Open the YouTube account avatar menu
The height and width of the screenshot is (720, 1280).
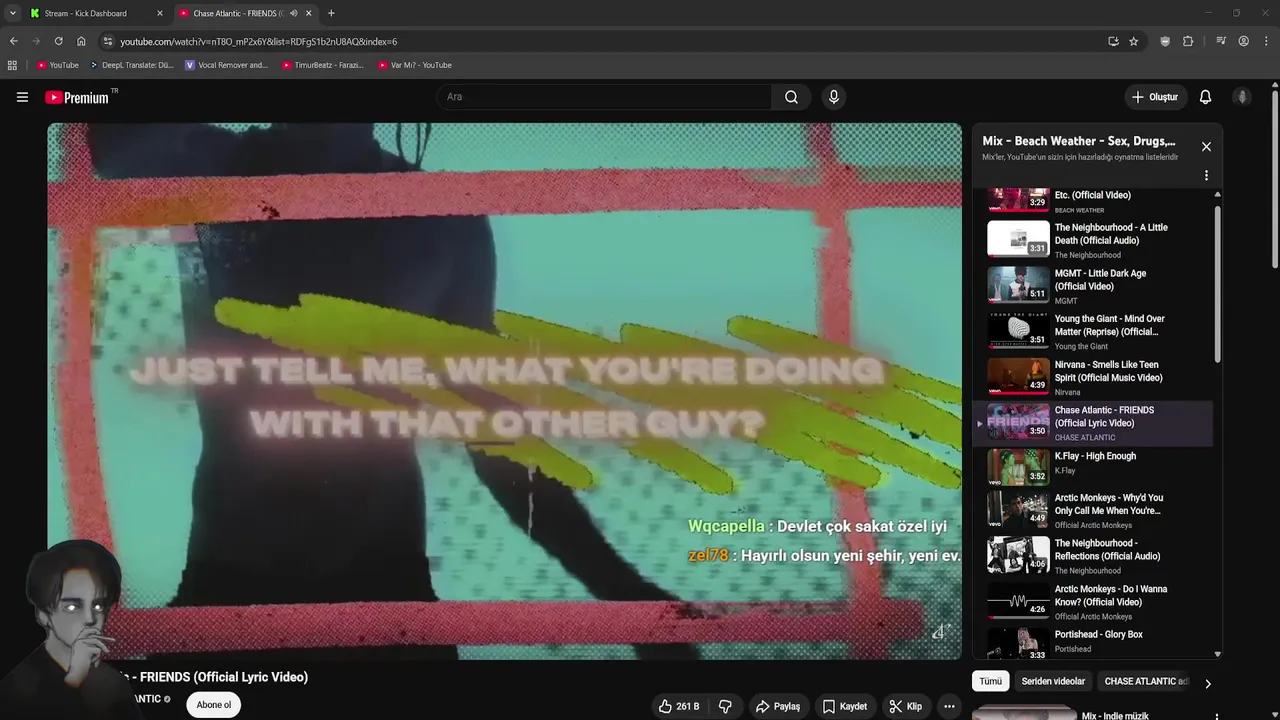coord(1242,97)
